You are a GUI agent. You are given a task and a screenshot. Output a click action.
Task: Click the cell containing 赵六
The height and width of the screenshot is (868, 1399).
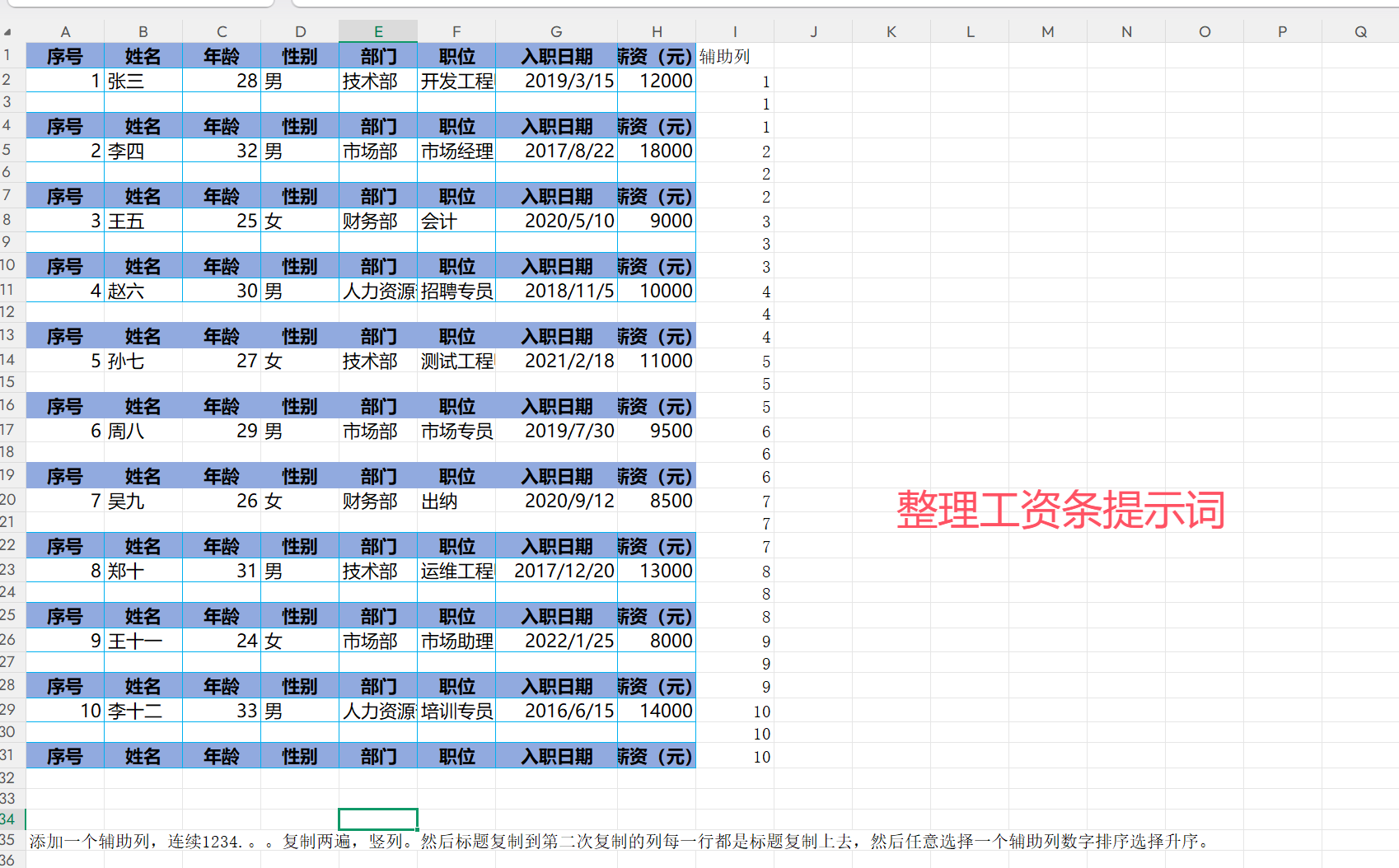tap(143, 291)
